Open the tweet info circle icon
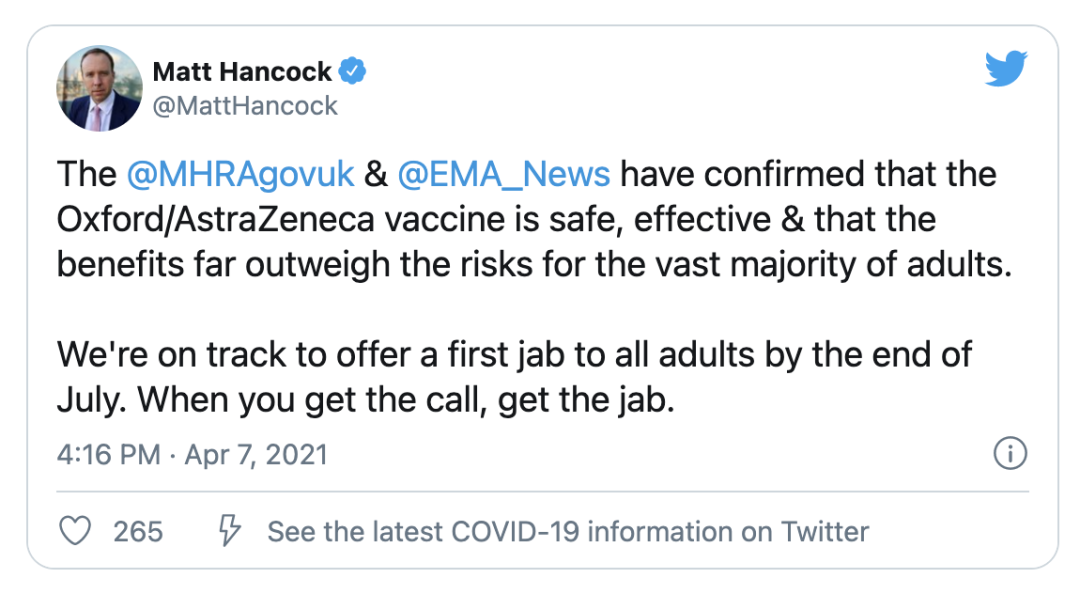The height and width of the screenshot is (594, 1080). coord(1010,453)
